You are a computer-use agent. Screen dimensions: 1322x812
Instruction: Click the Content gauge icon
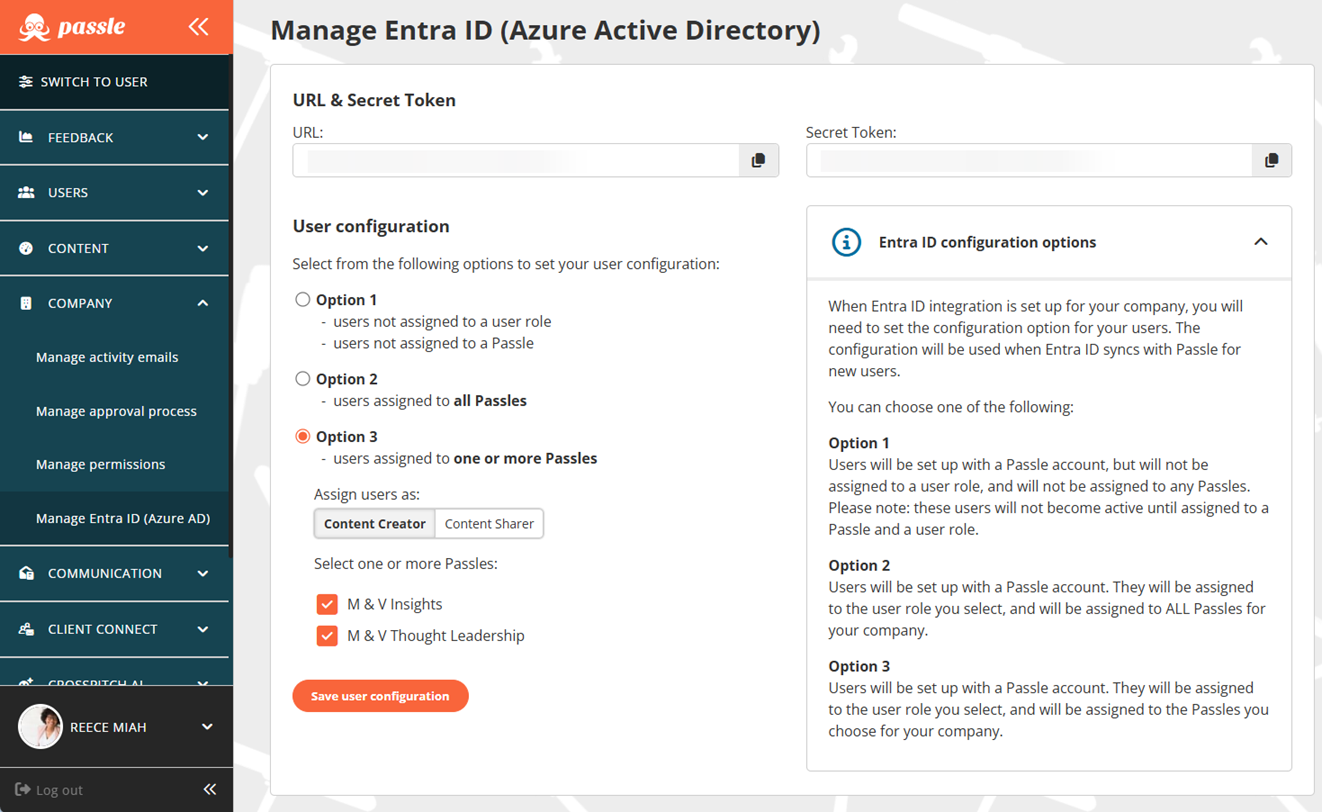coord(26,248)
